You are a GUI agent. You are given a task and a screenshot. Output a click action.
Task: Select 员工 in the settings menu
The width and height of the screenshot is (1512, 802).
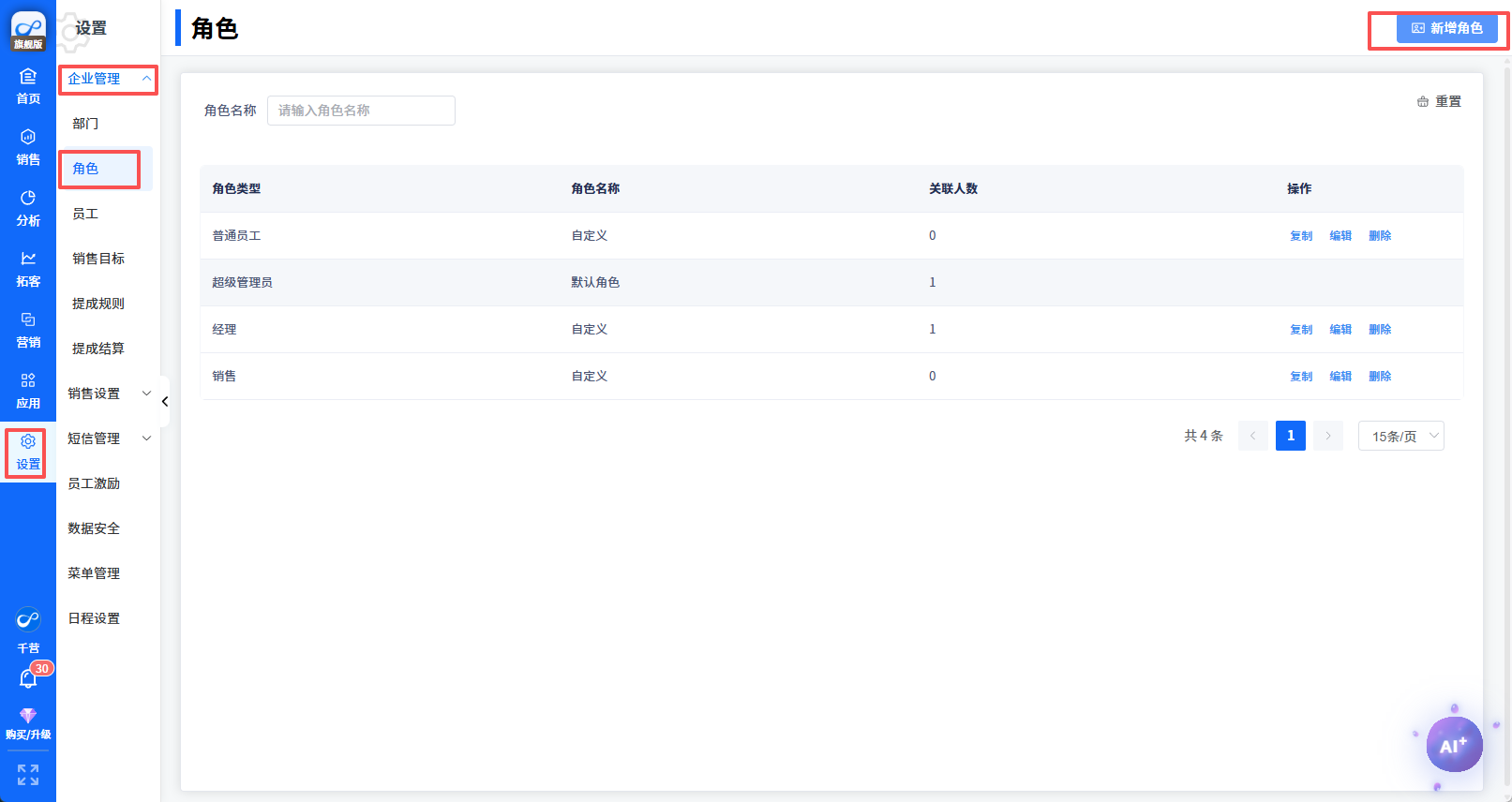point(86,214)
